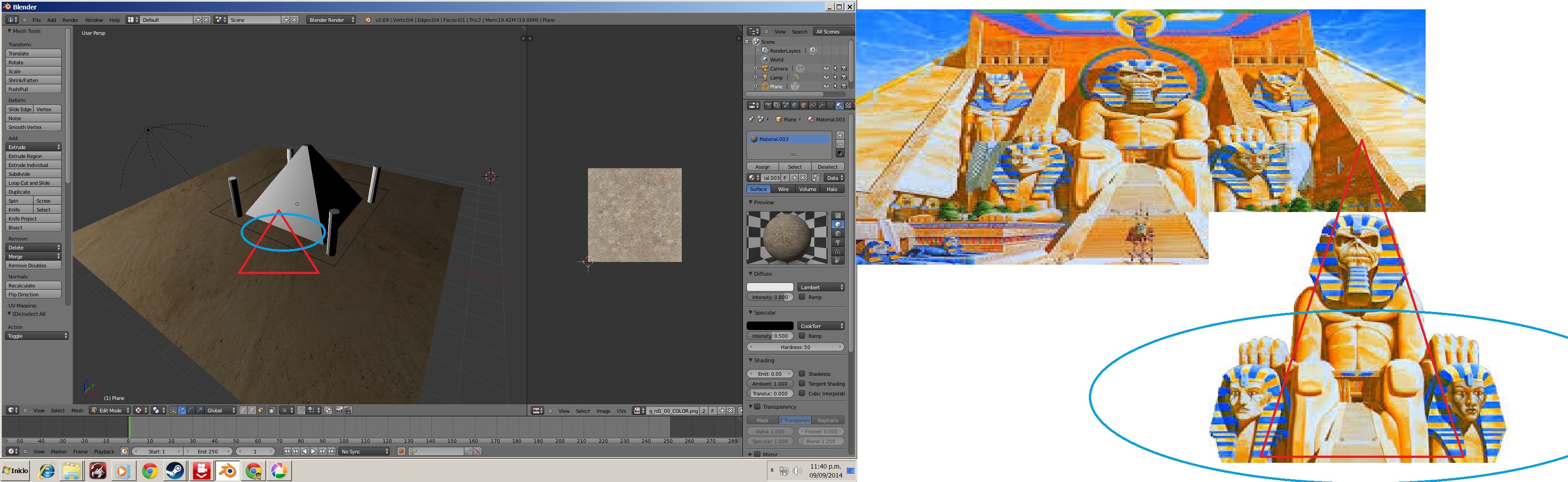
Task: Enable the Transparency checkbox
Action: [758, 407]
